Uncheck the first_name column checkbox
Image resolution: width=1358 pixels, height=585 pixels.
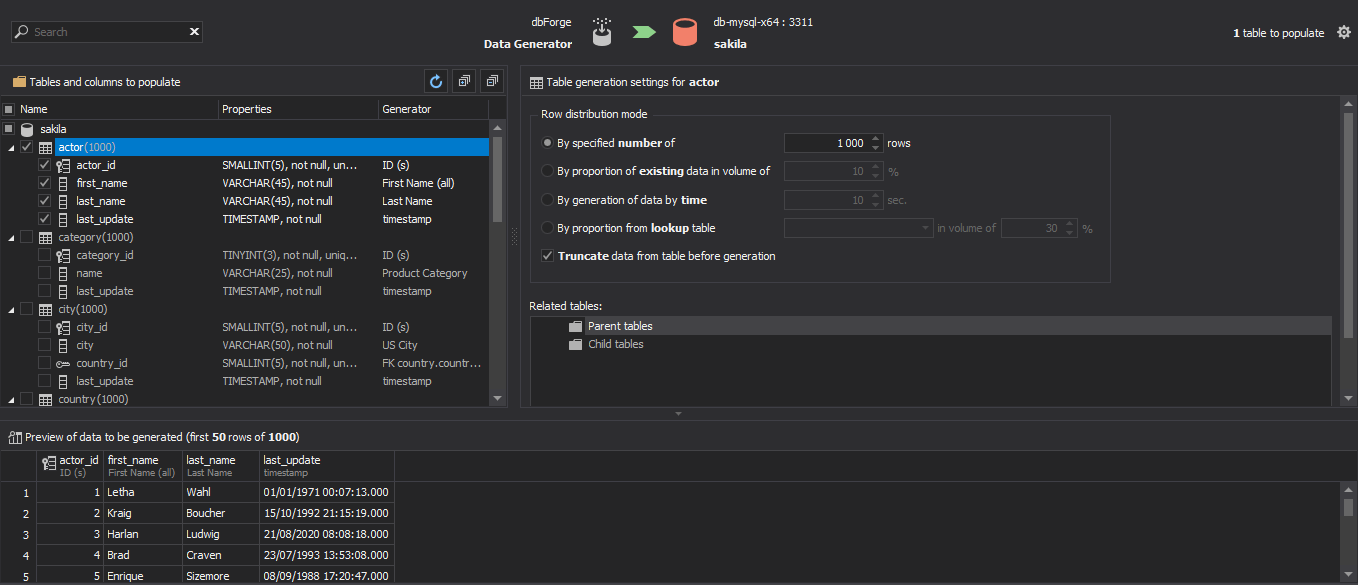44,183
